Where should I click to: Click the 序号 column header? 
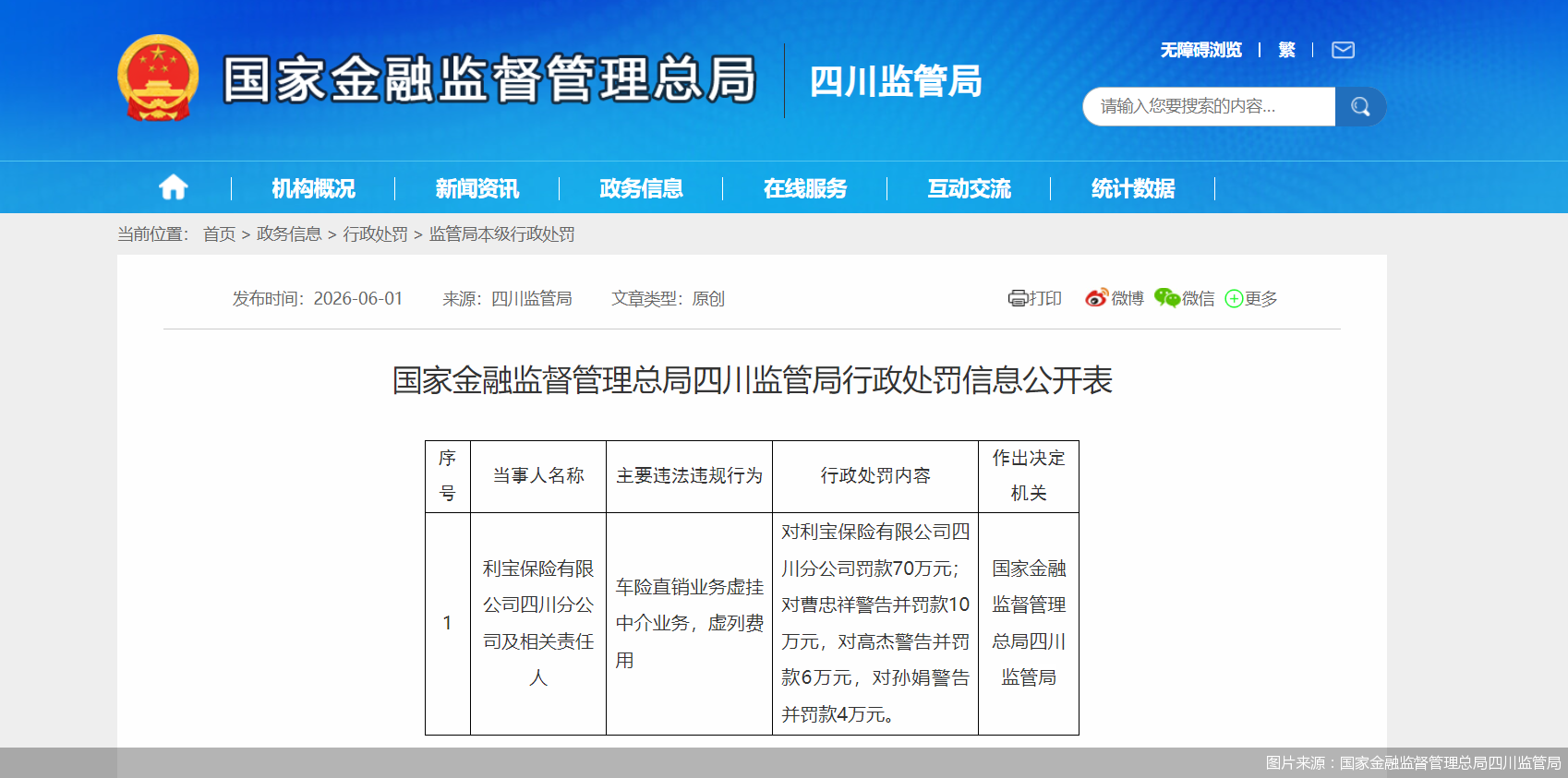click(448, 476)
